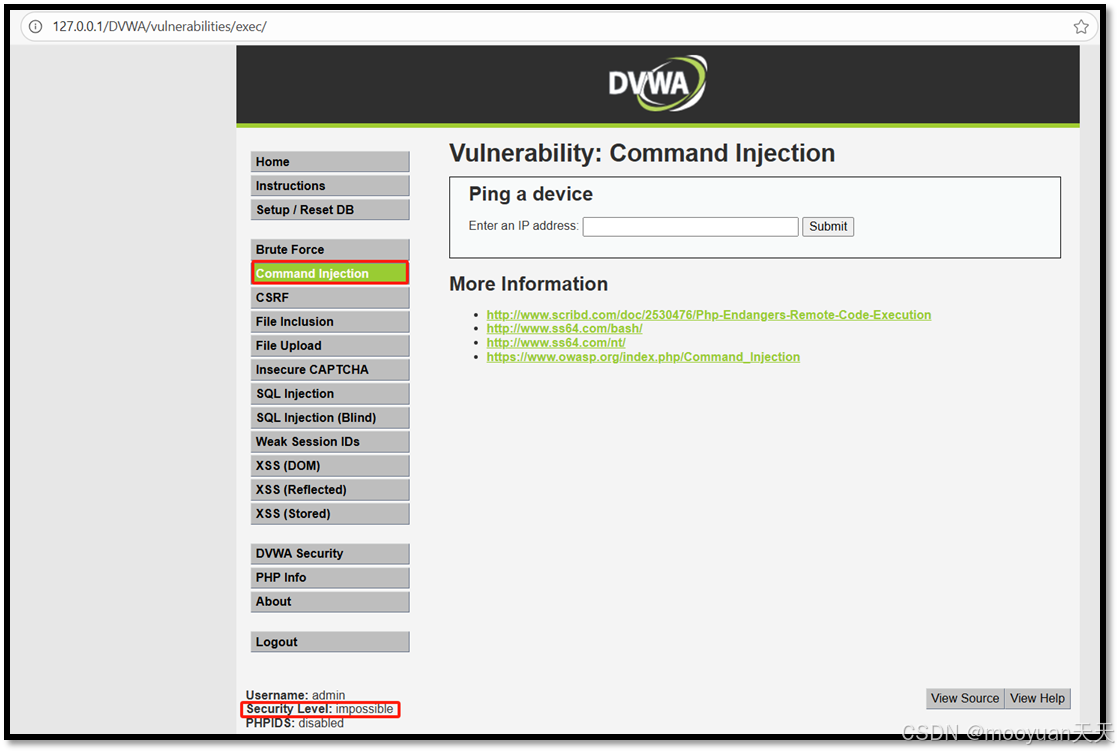Click Logout in the sidebar

pyautogui.click(x=330, y=642)
